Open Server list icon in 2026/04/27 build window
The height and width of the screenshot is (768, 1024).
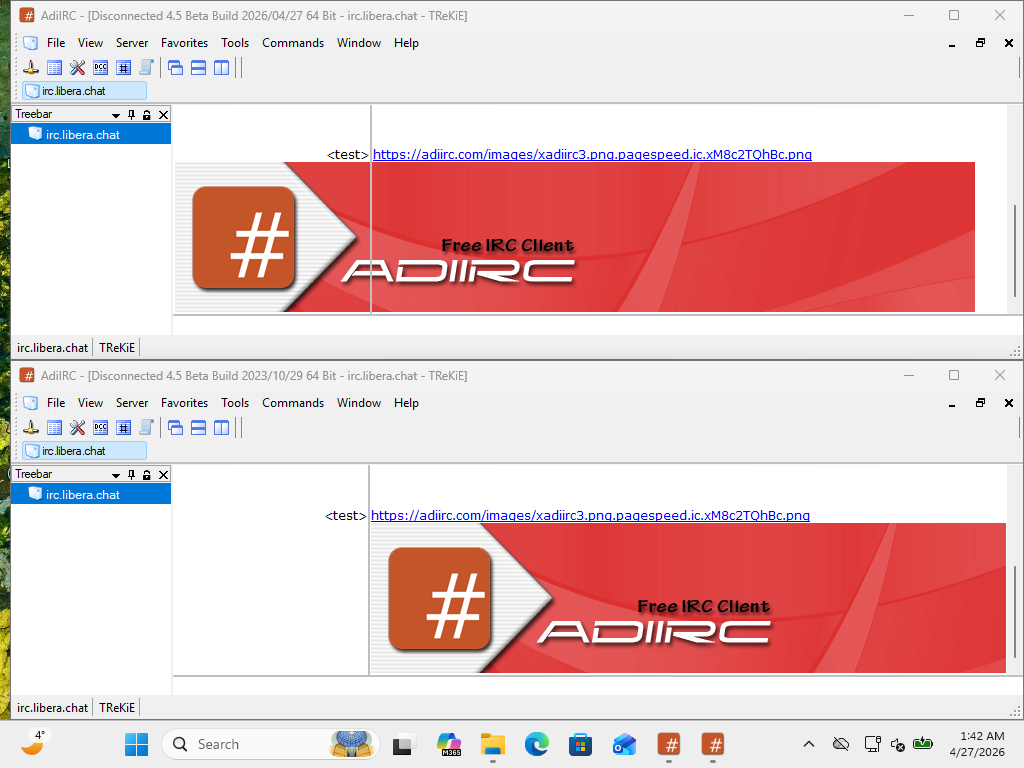(54, 67)
